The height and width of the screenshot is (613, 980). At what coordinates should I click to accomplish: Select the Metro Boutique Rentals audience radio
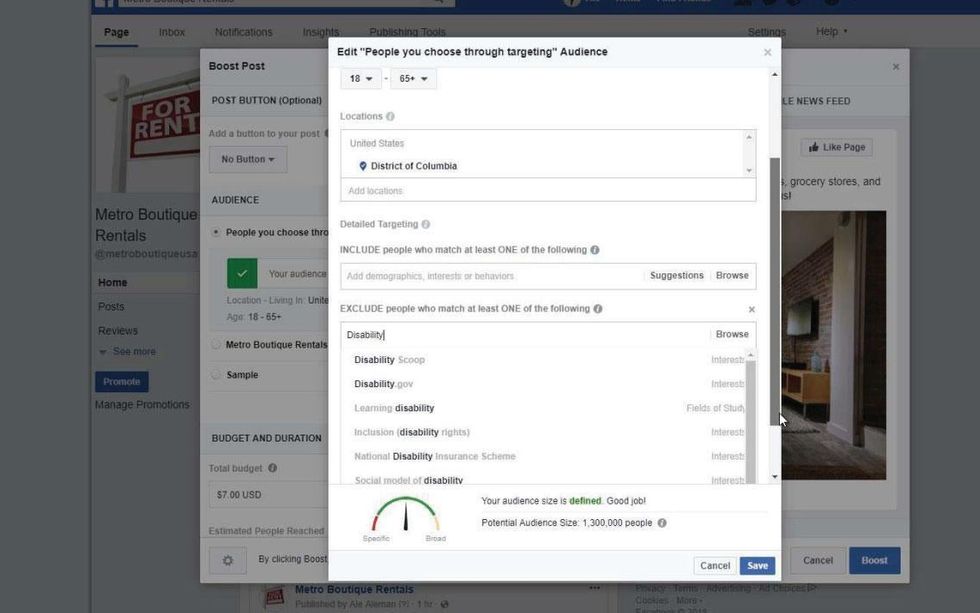tap(216, 345)
